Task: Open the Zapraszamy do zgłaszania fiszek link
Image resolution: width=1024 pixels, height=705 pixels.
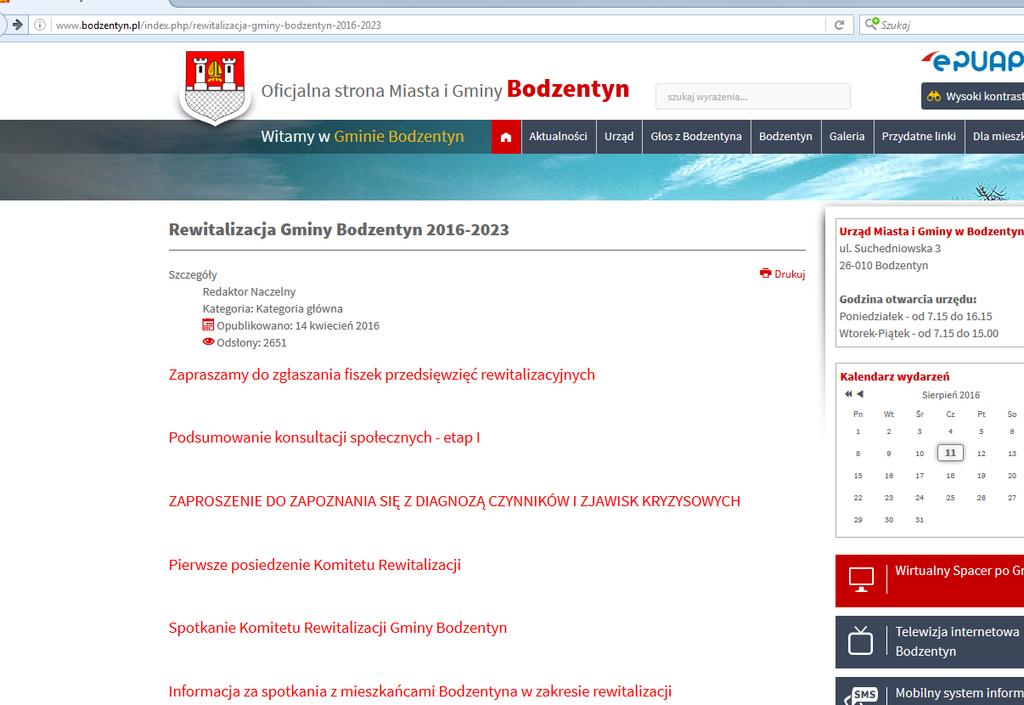Action: click(x=381, y=375)
